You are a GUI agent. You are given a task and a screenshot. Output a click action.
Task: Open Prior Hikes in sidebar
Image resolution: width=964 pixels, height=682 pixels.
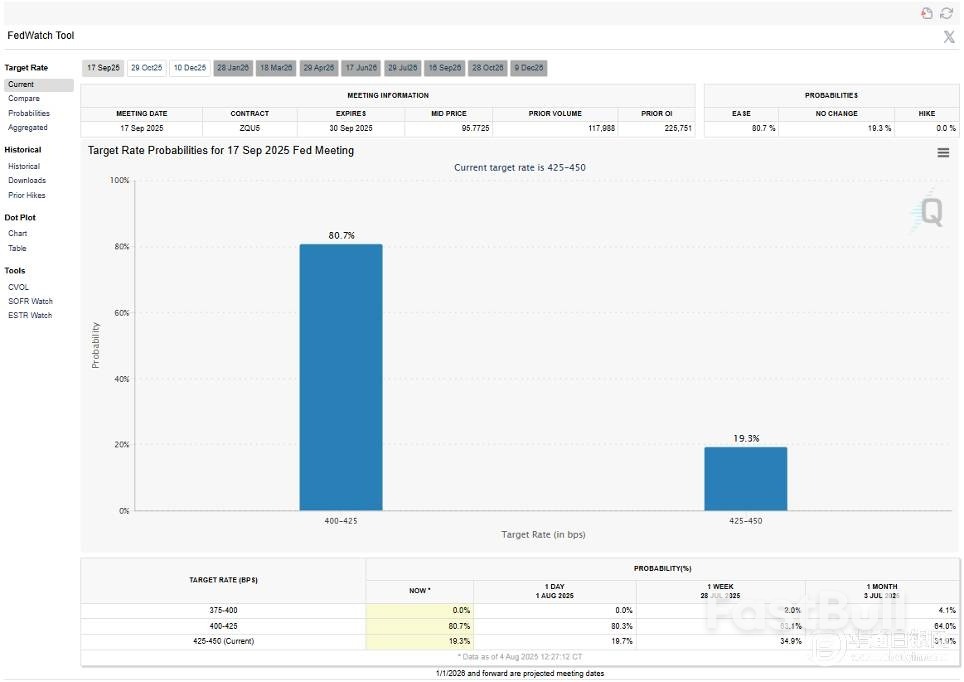point(27,195)
